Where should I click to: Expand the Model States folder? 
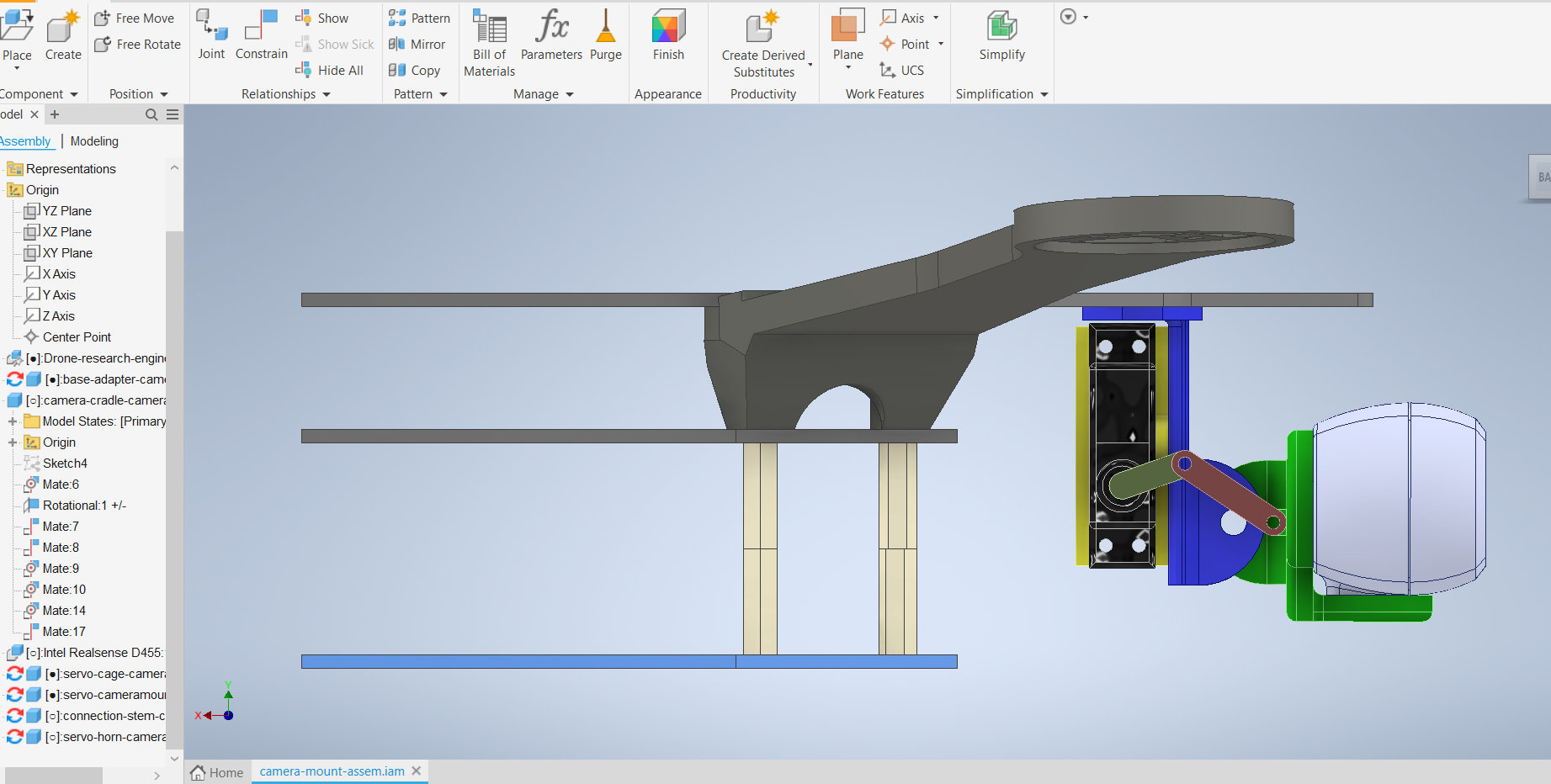(13, 421)
